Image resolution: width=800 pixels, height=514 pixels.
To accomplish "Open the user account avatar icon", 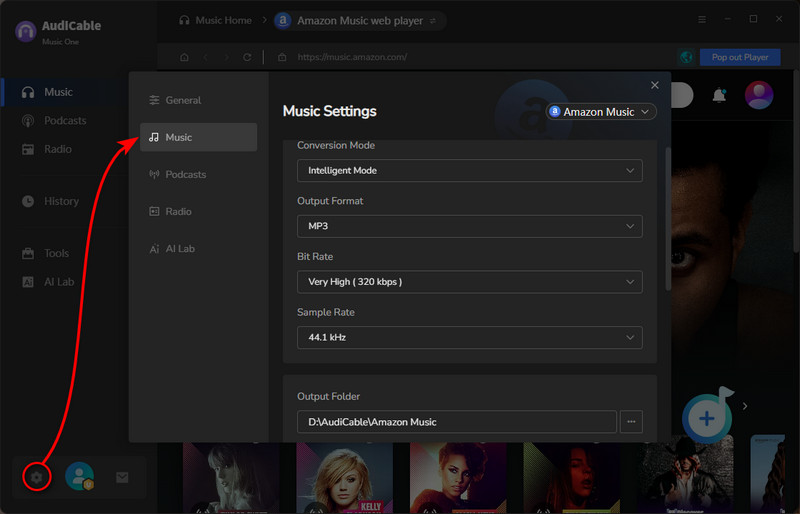I will point(80,476).
